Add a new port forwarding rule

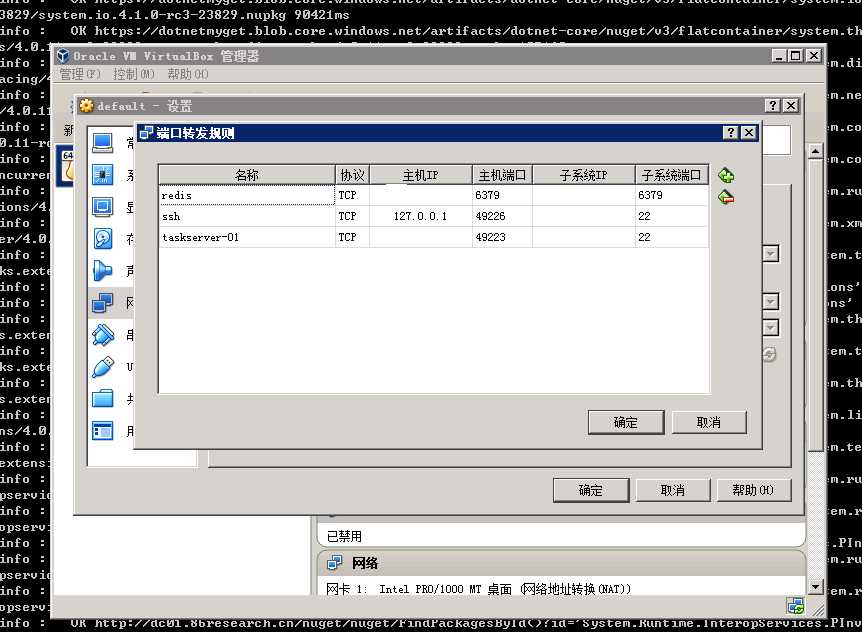coord(726,175)
